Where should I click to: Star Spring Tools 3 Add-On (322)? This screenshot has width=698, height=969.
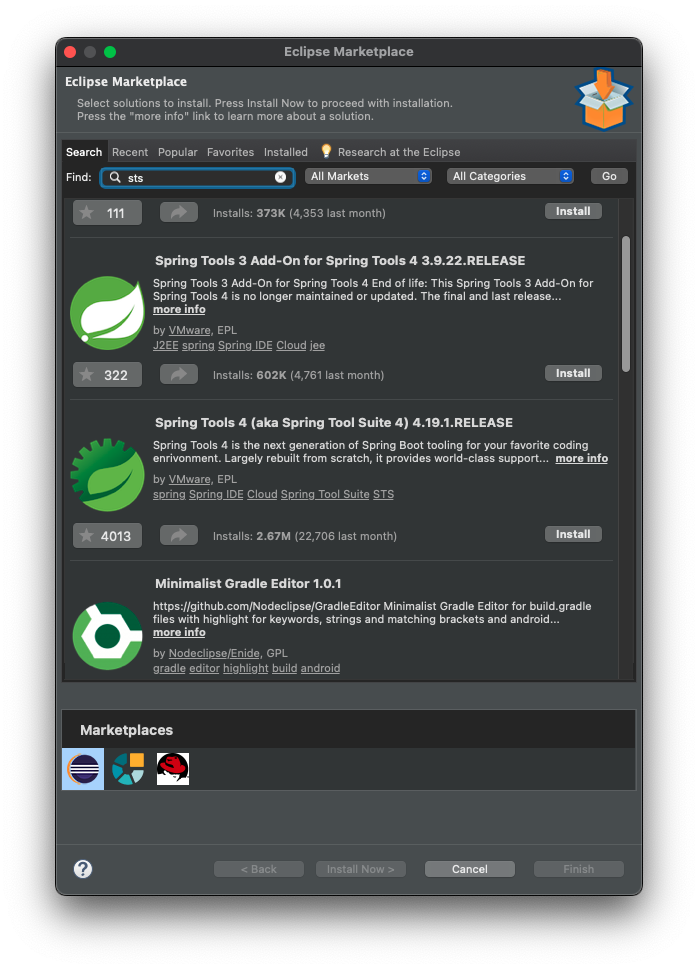pyautogui.click(x=108, y=374)
